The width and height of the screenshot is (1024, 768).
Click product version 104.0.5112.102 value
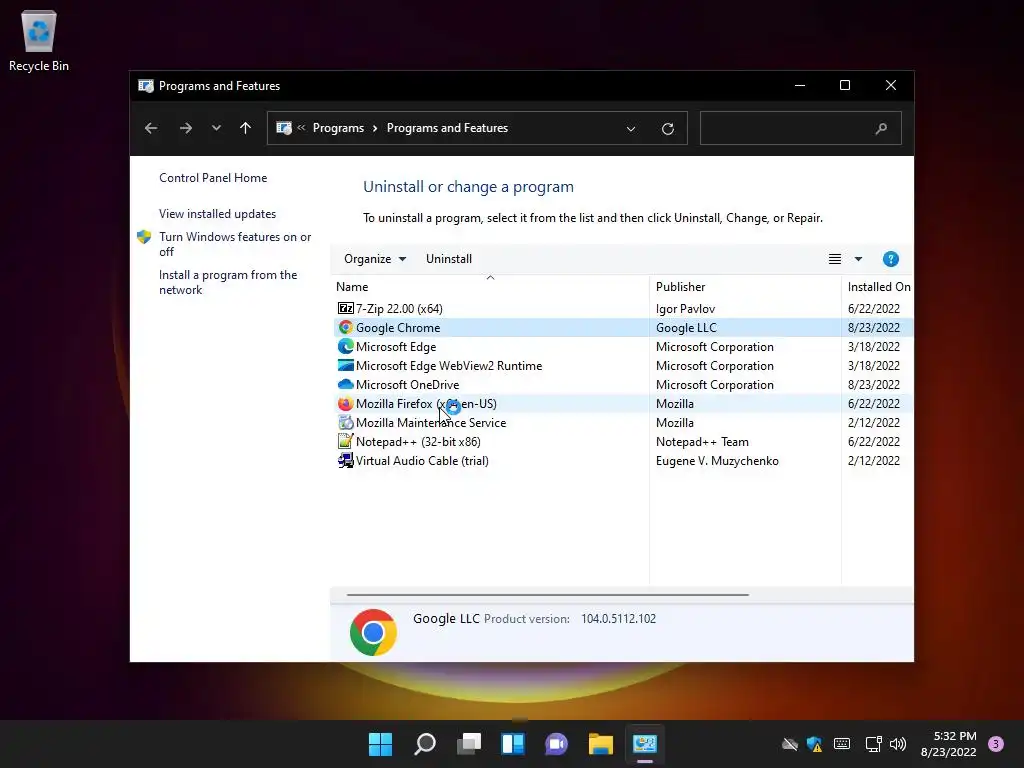click(618, 618)
